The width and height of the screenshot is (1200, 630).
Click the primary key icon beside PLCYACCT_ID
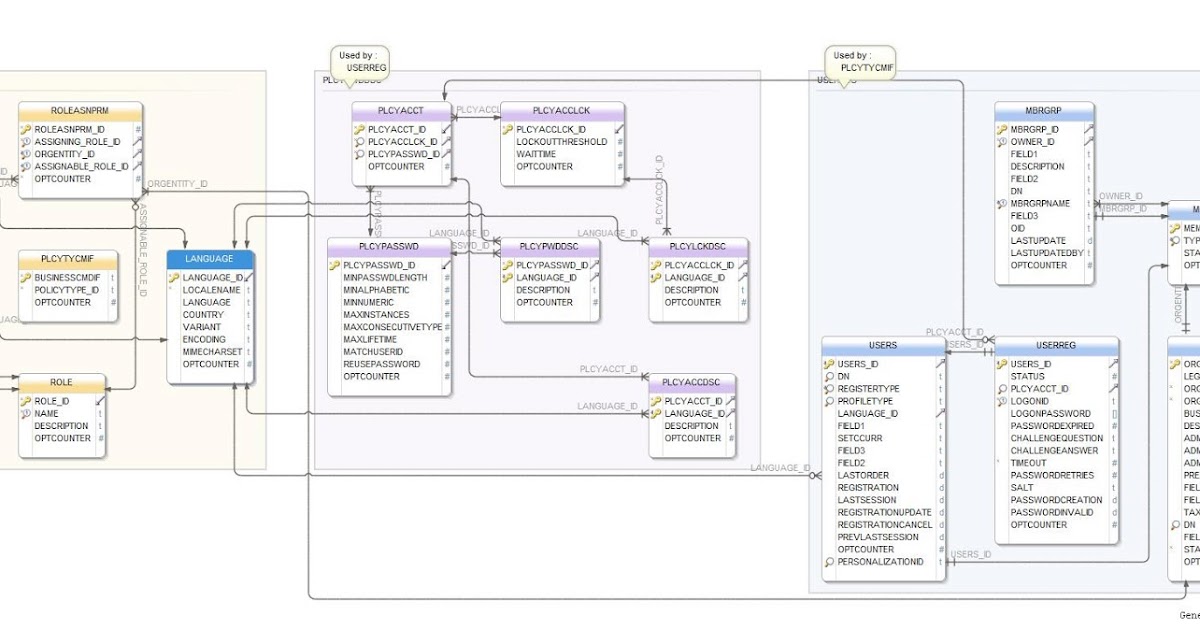click(x=360, y=129)
